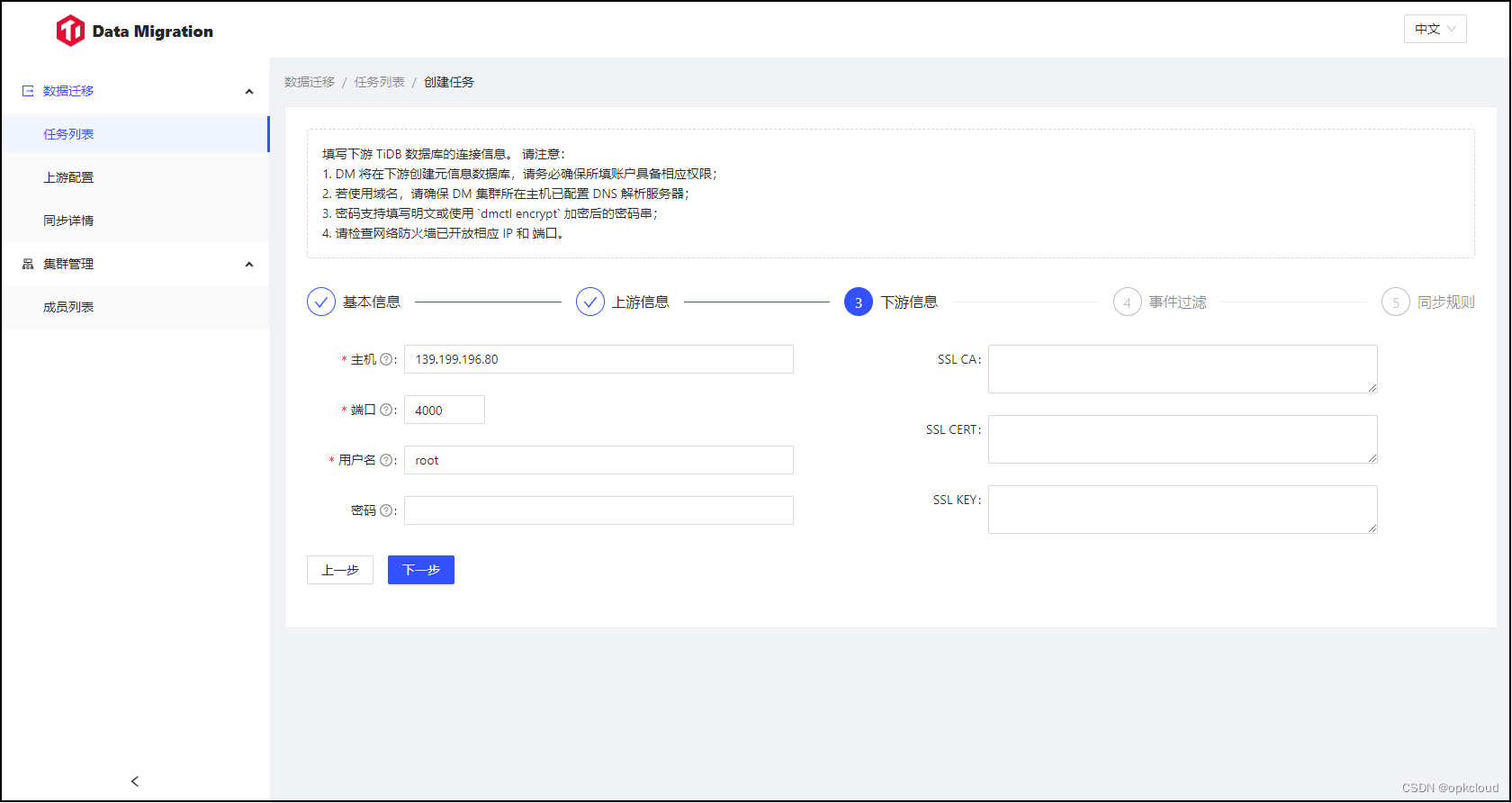This screenshot has width=1512, height=803.
Task: Click inside the SSL CA text area
Action: coord(1183,369)
